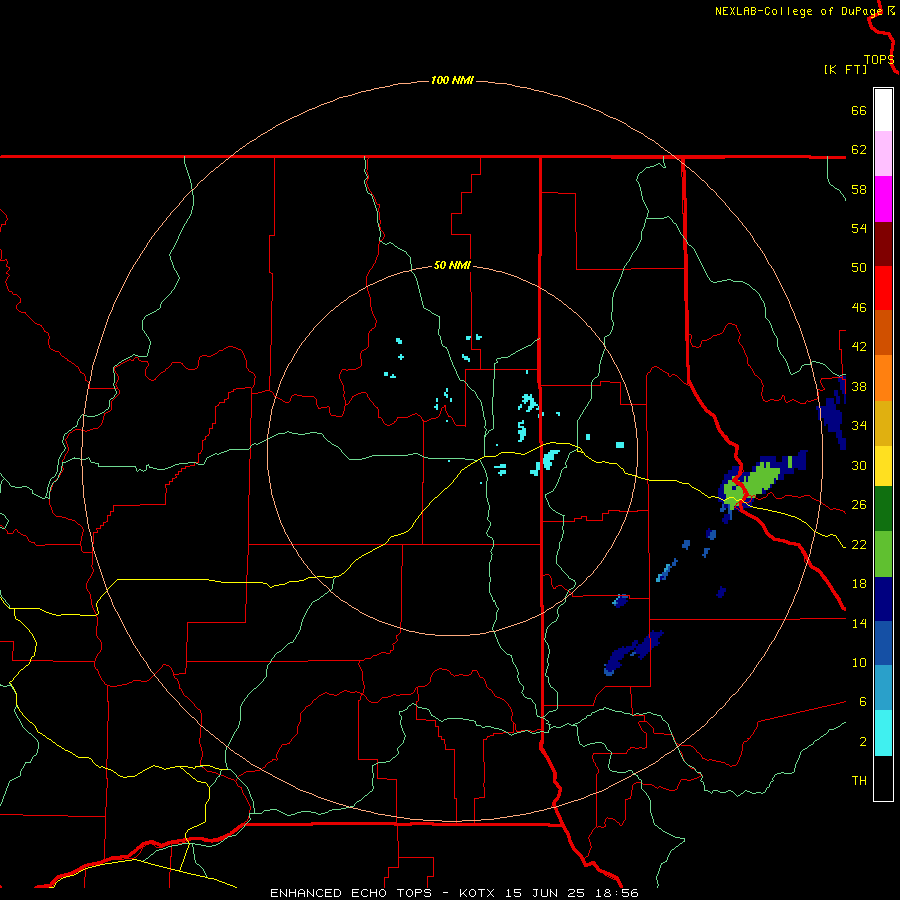Click the light pink legend swatch
Viewport: 900px width, 900px height.
pos(883,153)
